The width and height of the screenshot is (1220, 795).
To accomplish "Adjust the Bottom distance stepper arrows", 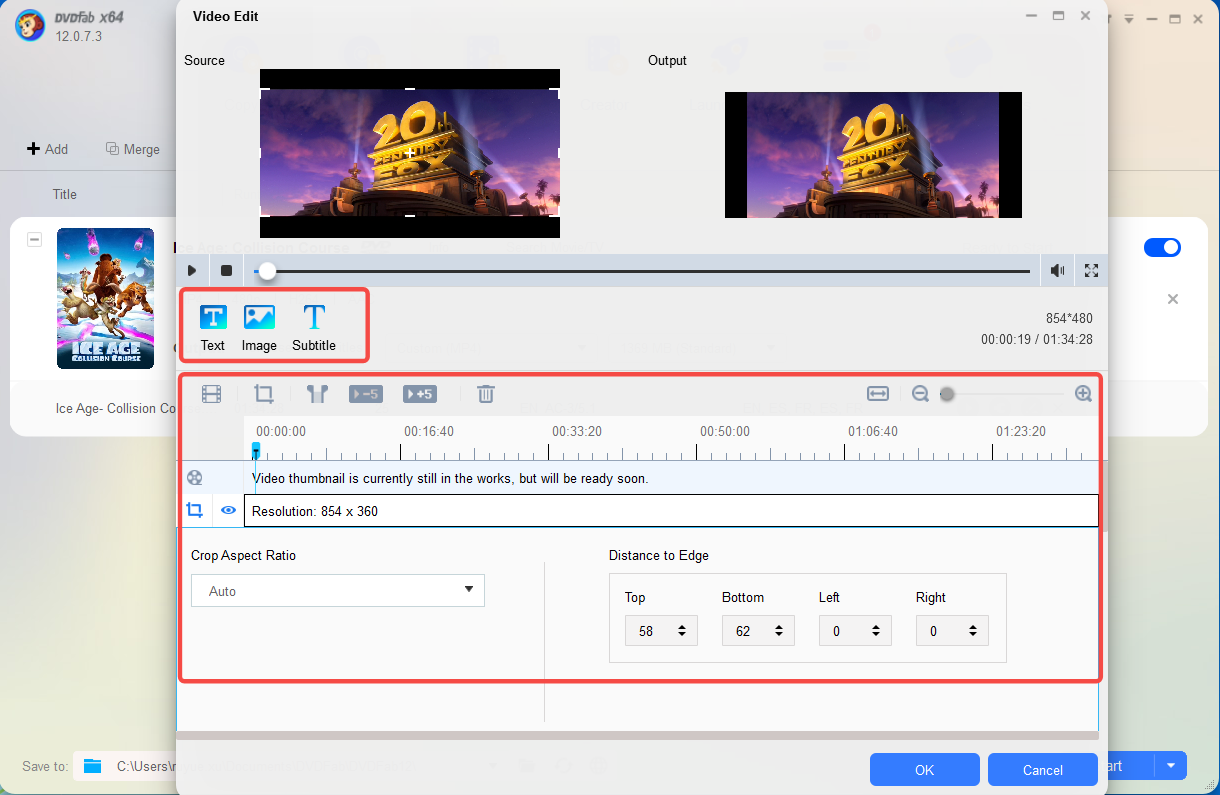I will coord(779,631).
